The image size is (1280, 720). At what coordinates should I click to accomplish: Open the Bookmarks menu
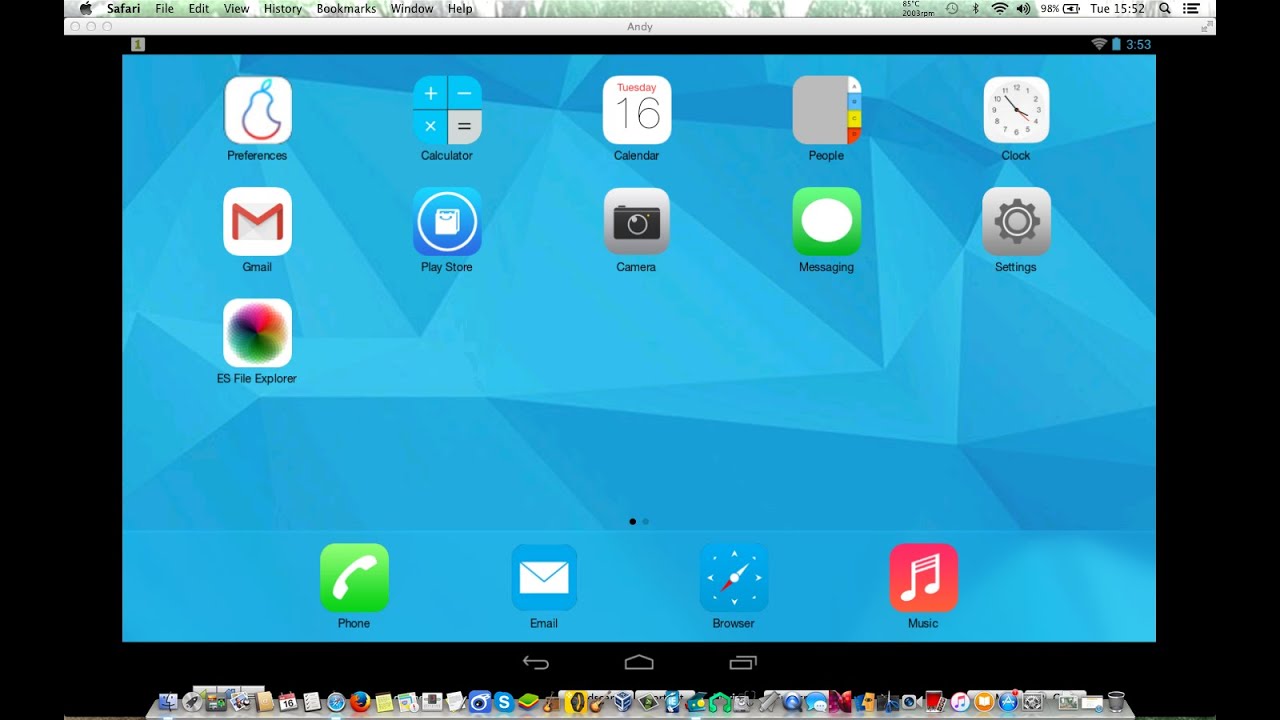(346, 9)
